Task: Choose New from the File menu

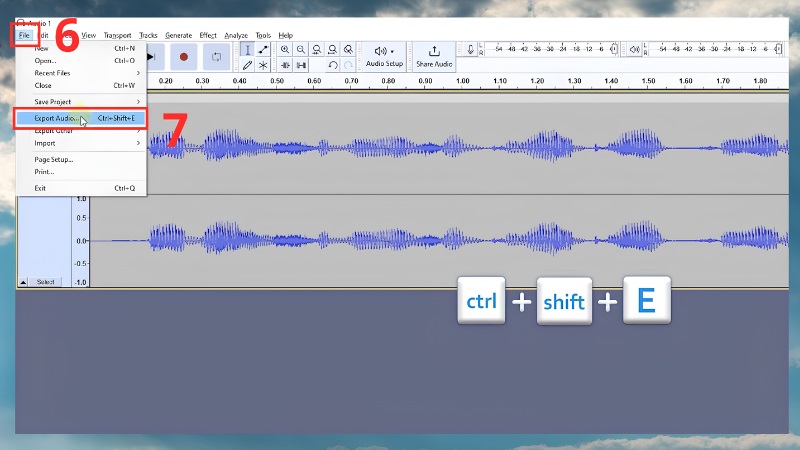Action: [82, 48]
